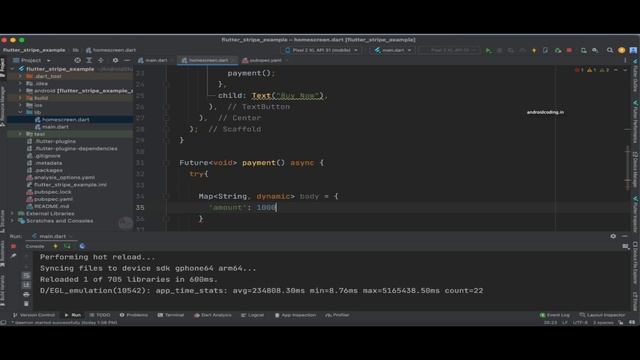Screen dimensions: 640x360
Task: Click the yellow warning indicator in editor
Action: coord(591,70)
